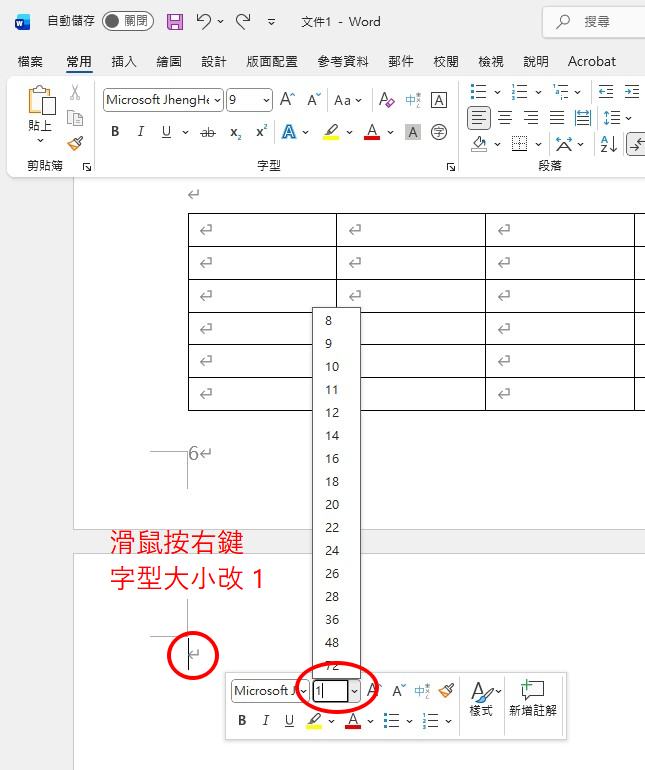Cut selection with scissors icon
645x770 pixels.
coord(75,92)
